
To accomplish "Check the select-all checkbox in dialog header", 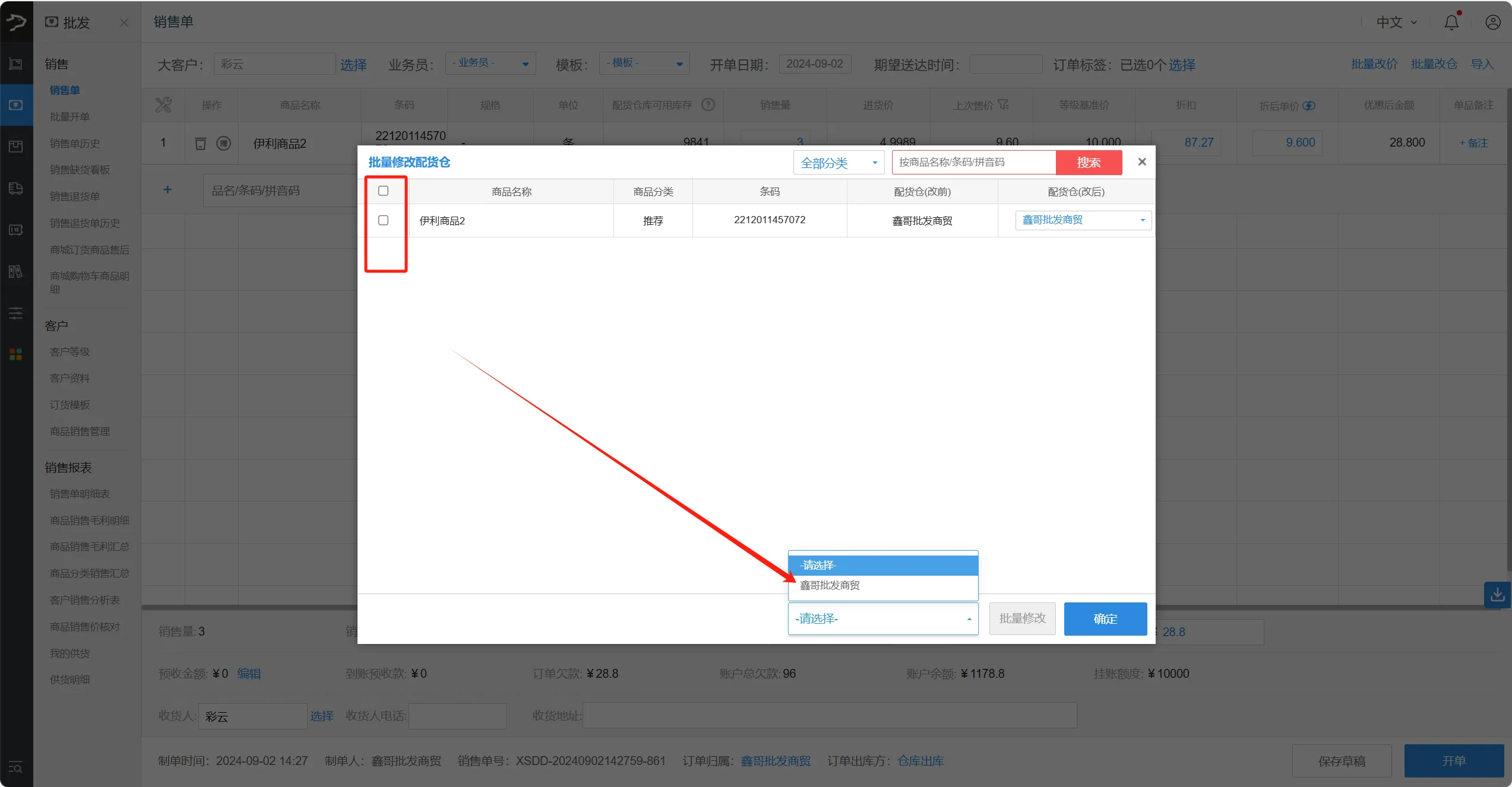I will pyautogui.click(x=383, y=191).
